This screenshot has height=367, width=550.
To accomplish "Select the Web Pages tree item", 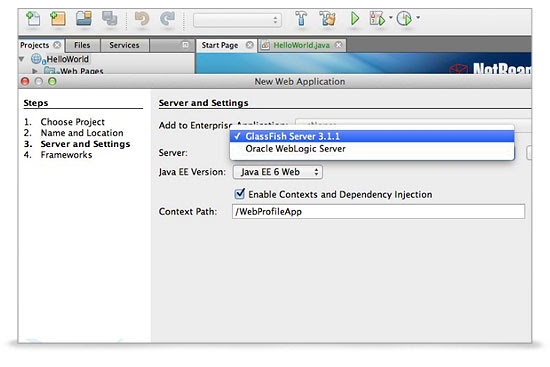I will coord(81,71).
